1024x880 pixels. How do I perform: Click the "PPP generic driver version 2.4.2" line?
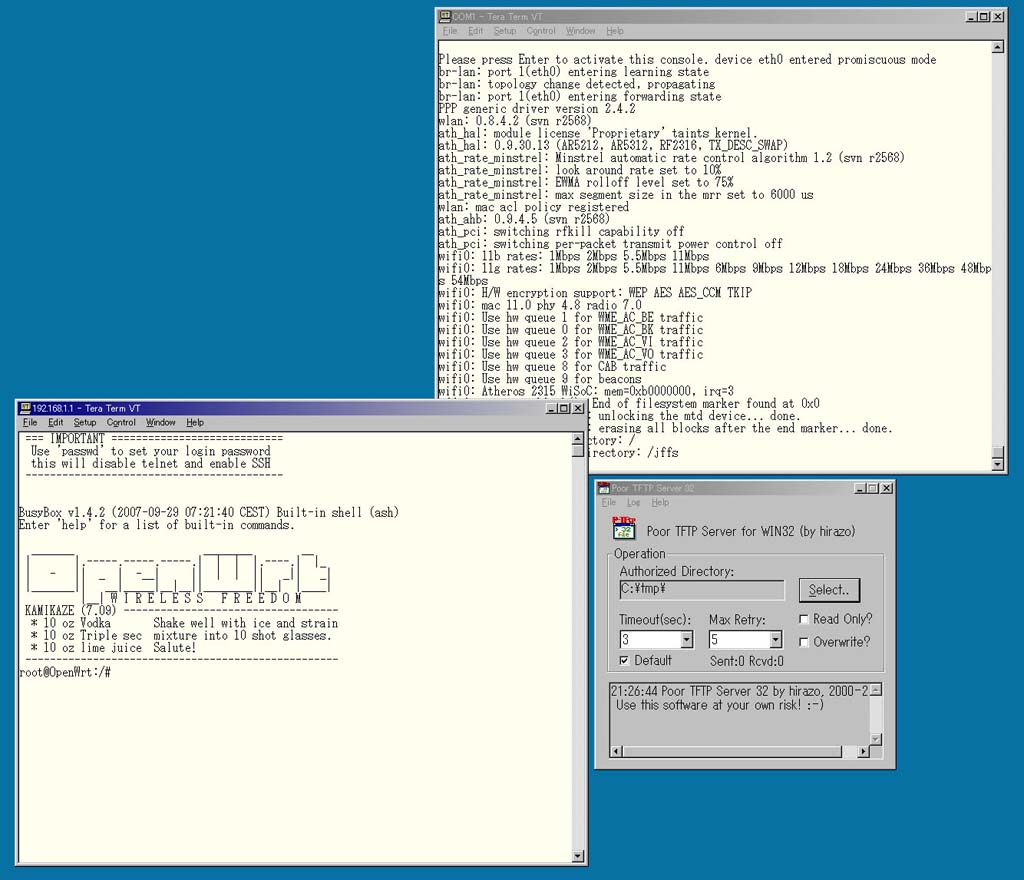[x=537, y=109]
